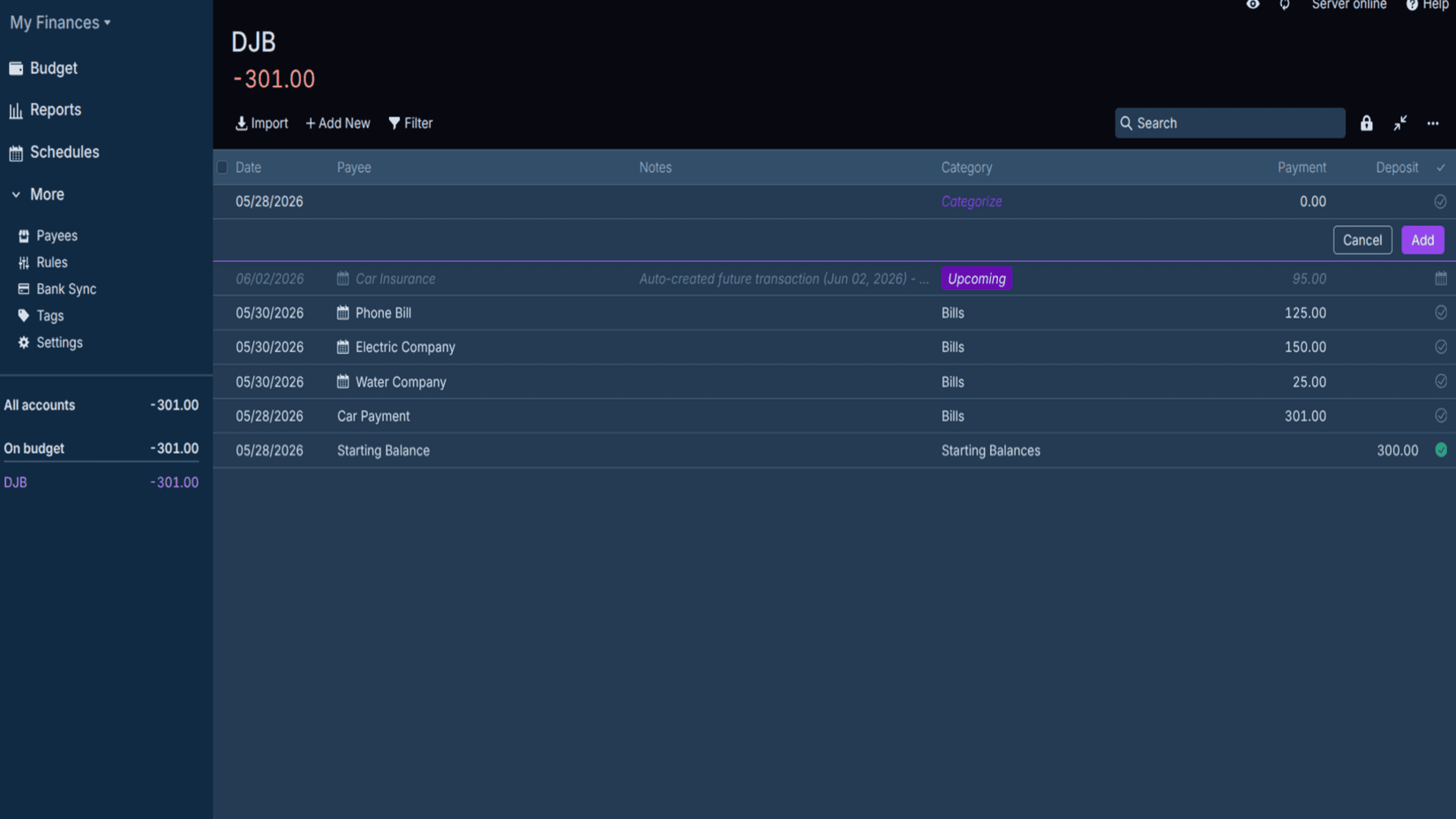Toggle cleared status in new transaction row
The width and height of the screenshot is (1456, 819).
[x=1440, y=202]
